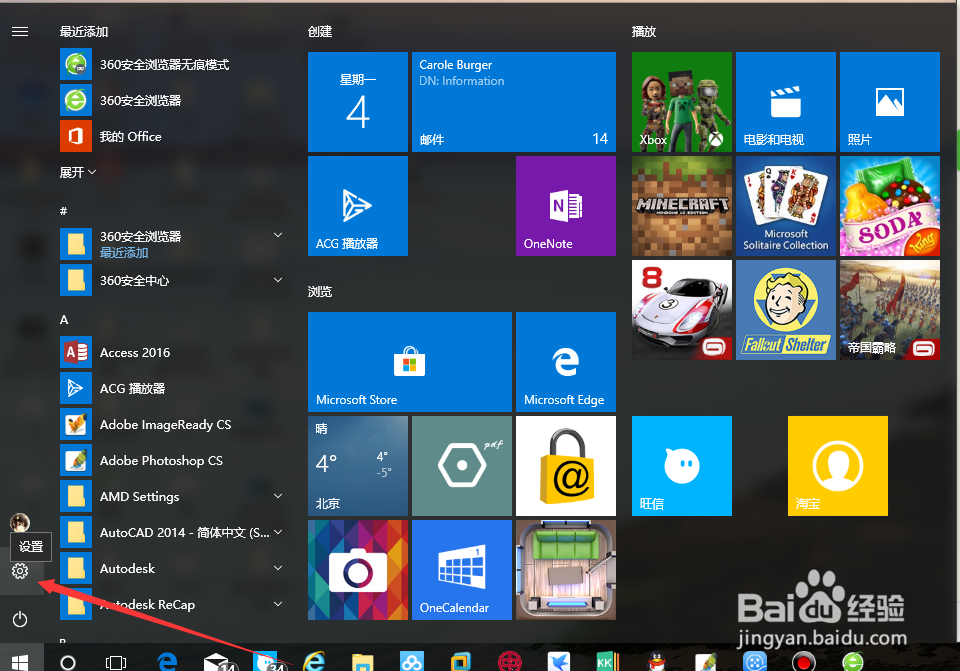This screenshot has height=671, width=960.
Task: Open the room design game tile
Action: 566,570
